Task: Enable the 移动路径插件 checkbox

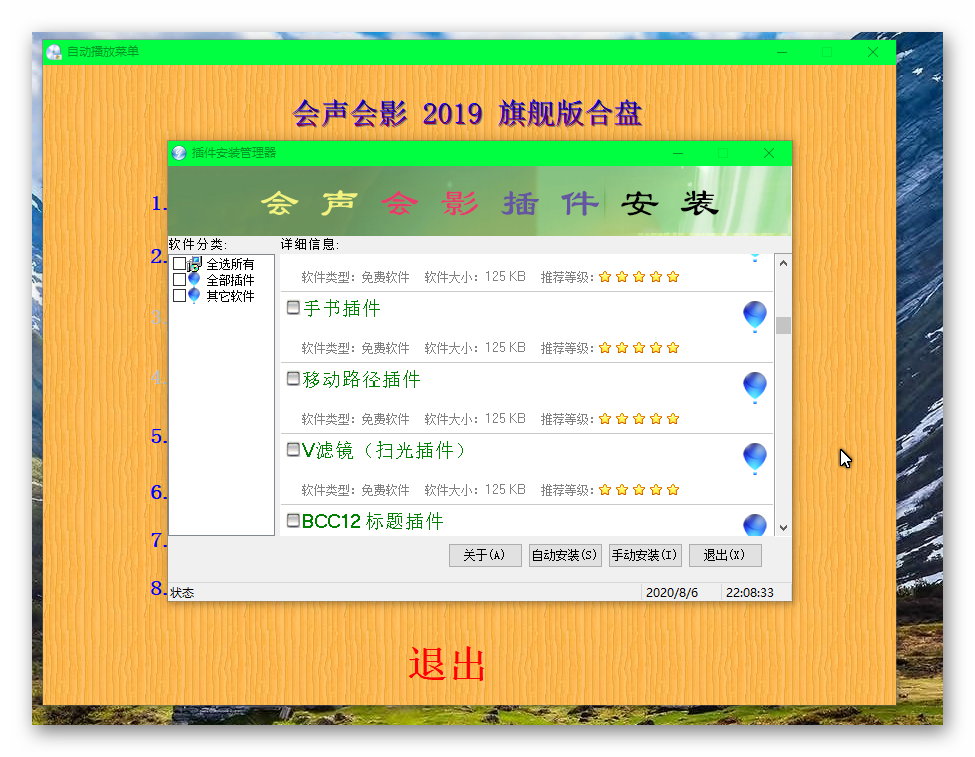Action: pos(293,378)
